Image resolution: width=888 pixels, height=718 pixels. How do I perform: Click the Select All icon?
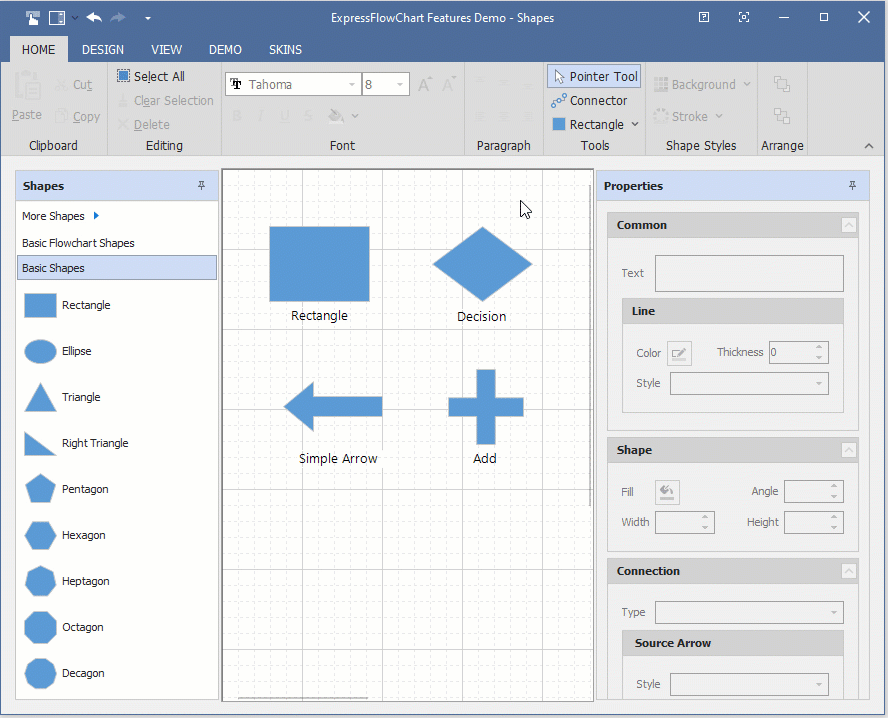pyautogui.click(x=123, y=76)
